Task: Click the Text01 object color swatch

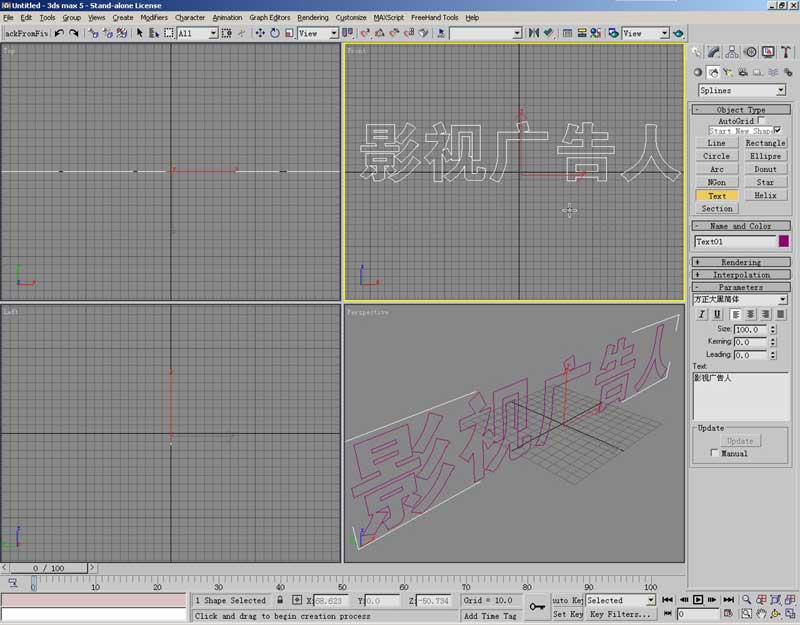Action: coord(783,241)
